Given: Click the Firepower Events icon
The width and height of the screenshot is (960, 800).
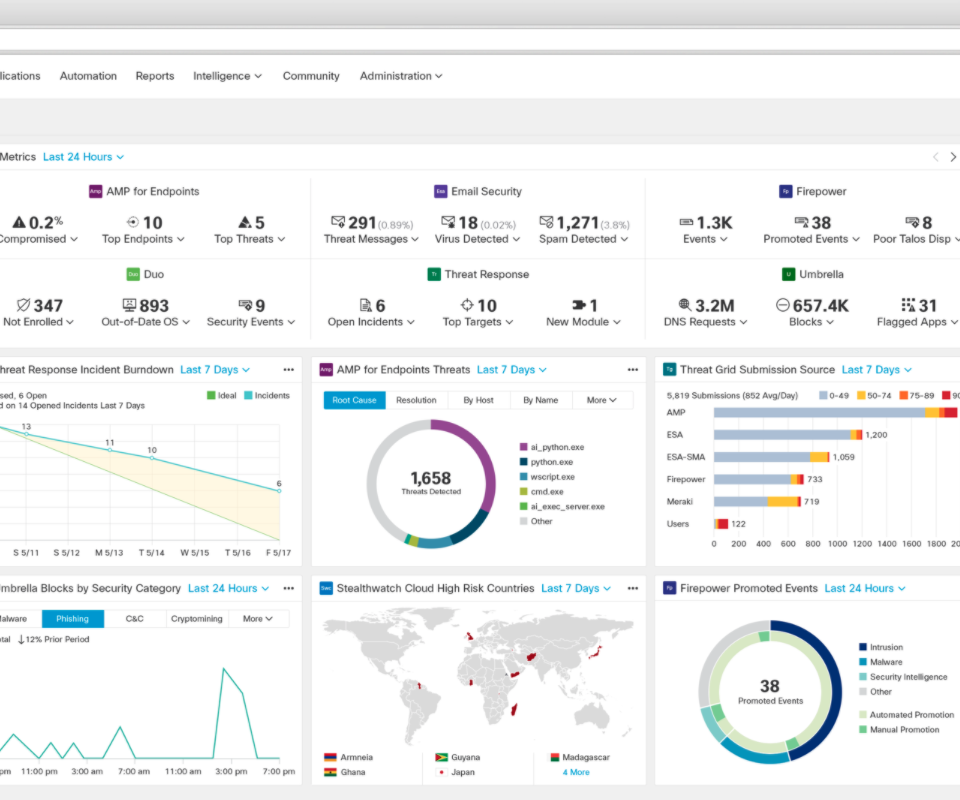Looking at the screenshot, I should [x=686, y=222].
